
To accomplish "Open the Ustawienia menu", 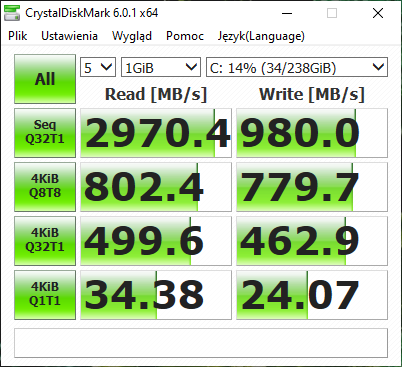I will point(69,36).
